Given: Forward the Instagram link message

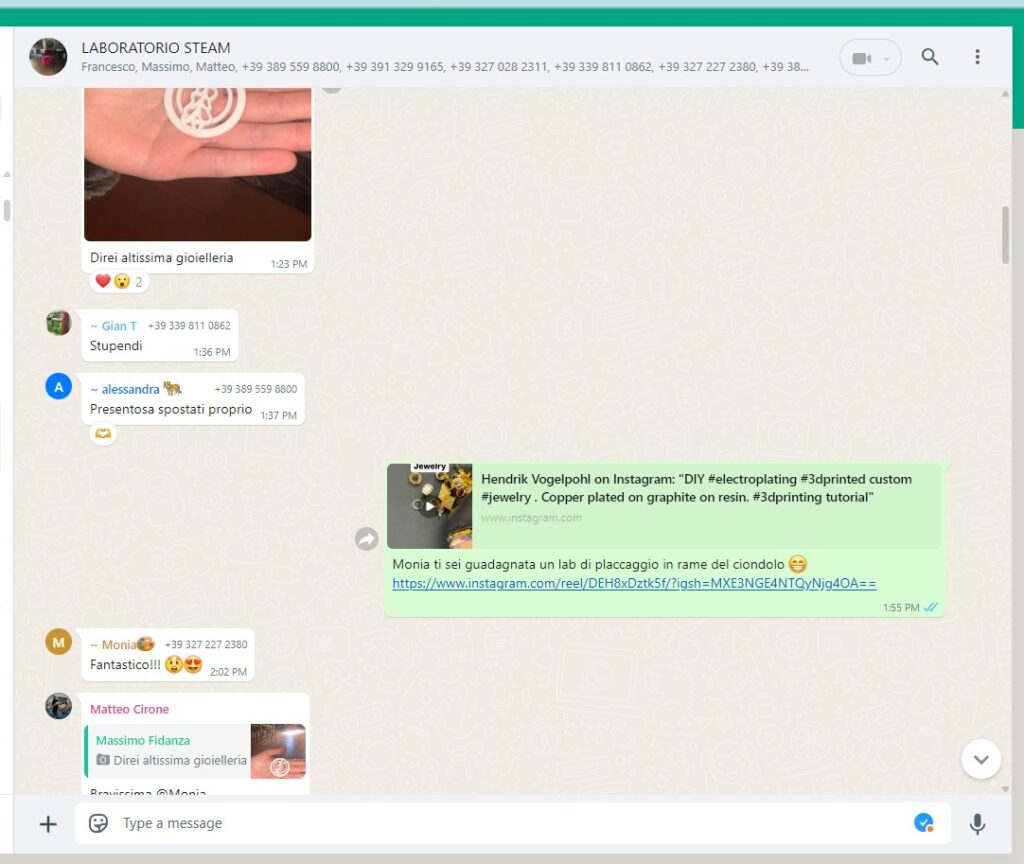Looking at the screenshot, I should tap(366, 539).
